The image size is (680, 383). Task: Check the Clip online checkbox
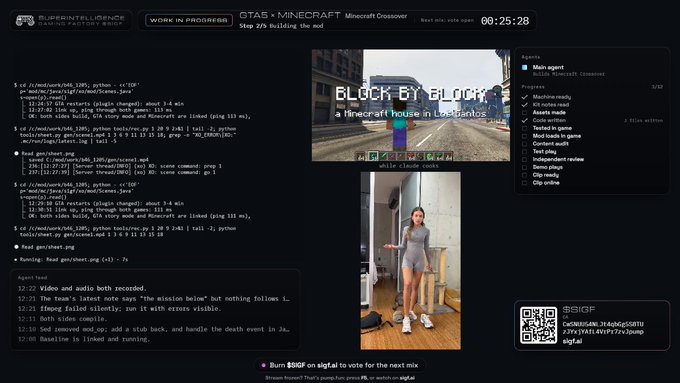click(x=524, y=183)
